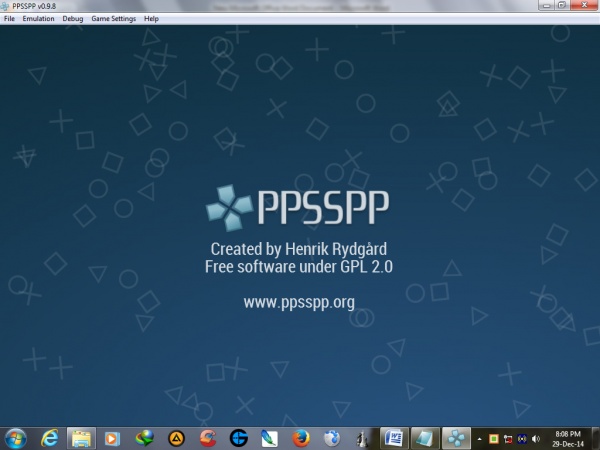Minimize the PPSSPP window
This screenshot has width=600, height=450.
pyautogui.click(x=547, y=5)
